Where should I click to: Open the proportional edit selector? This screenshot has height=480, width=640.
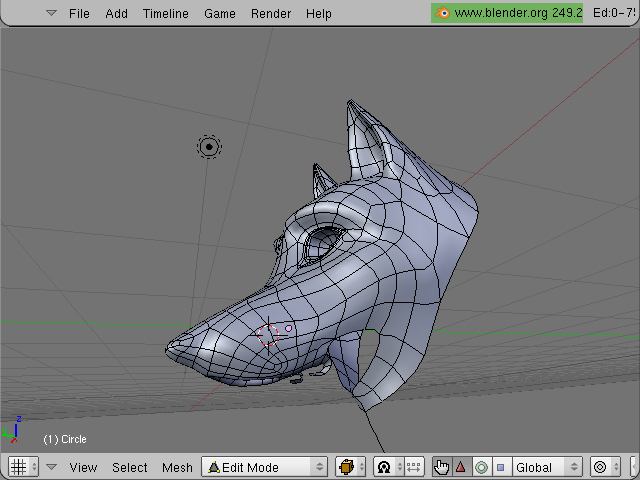click(x=605, y=467)
